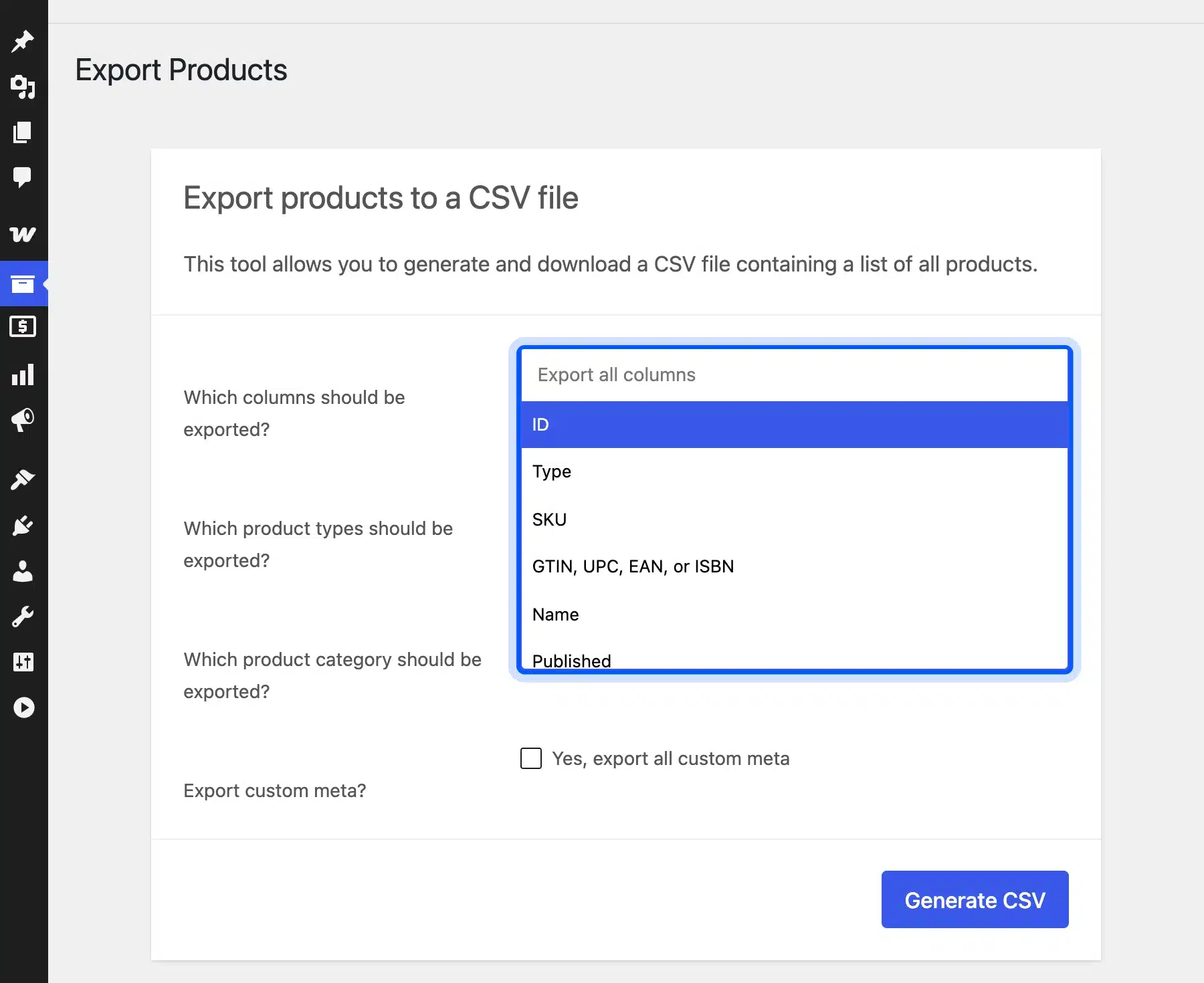The height and width of the screenshot is (983, 1204).
Task: Open the Tools wrench icon
Action: click(x=23, y=617)
